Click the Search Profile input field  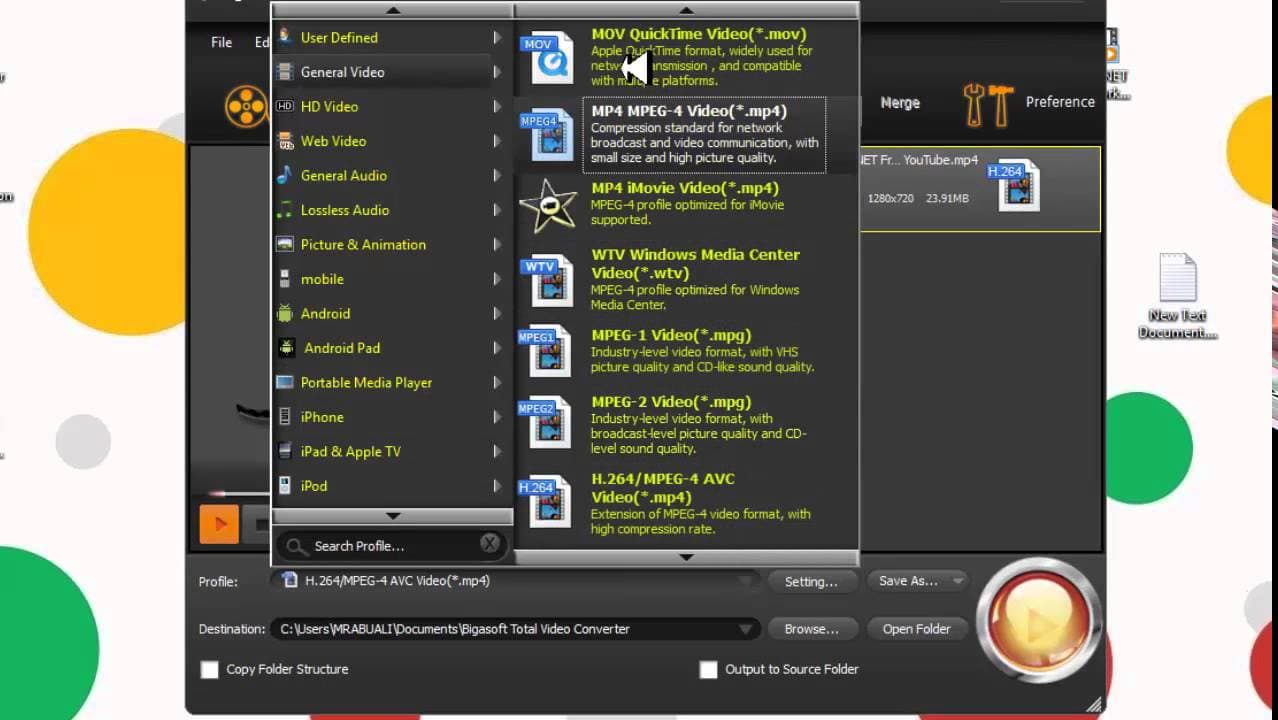coord(393,546)
